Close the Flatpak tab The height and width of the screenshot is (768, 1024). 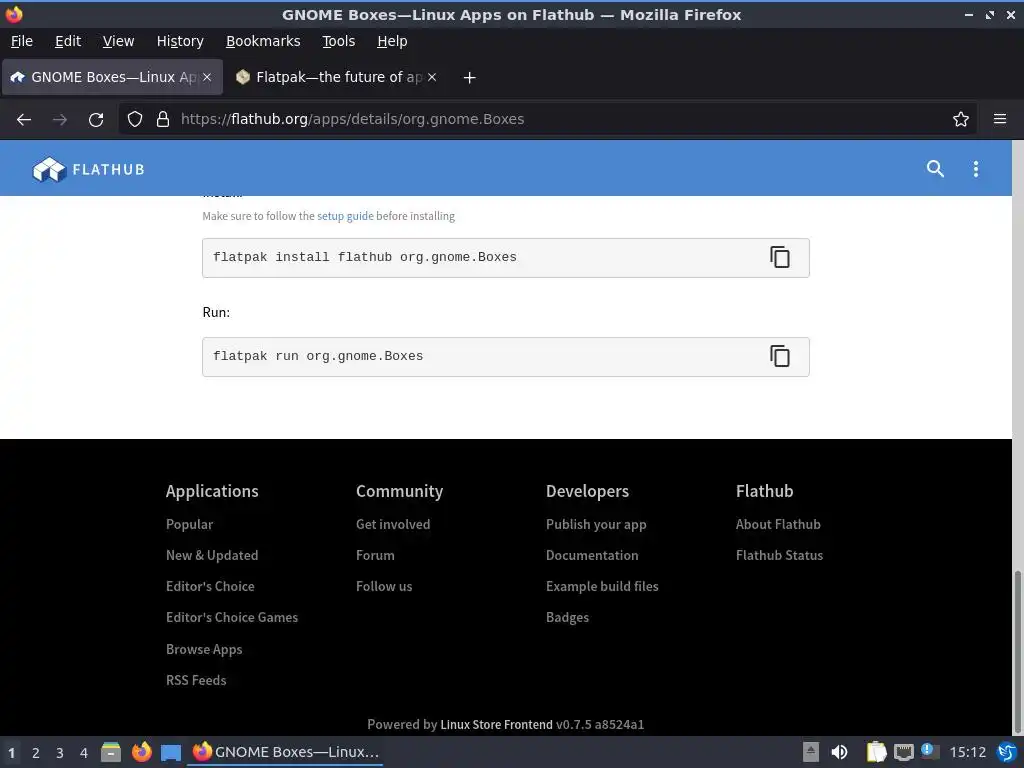pyautogui.click(x=432, y=77)
